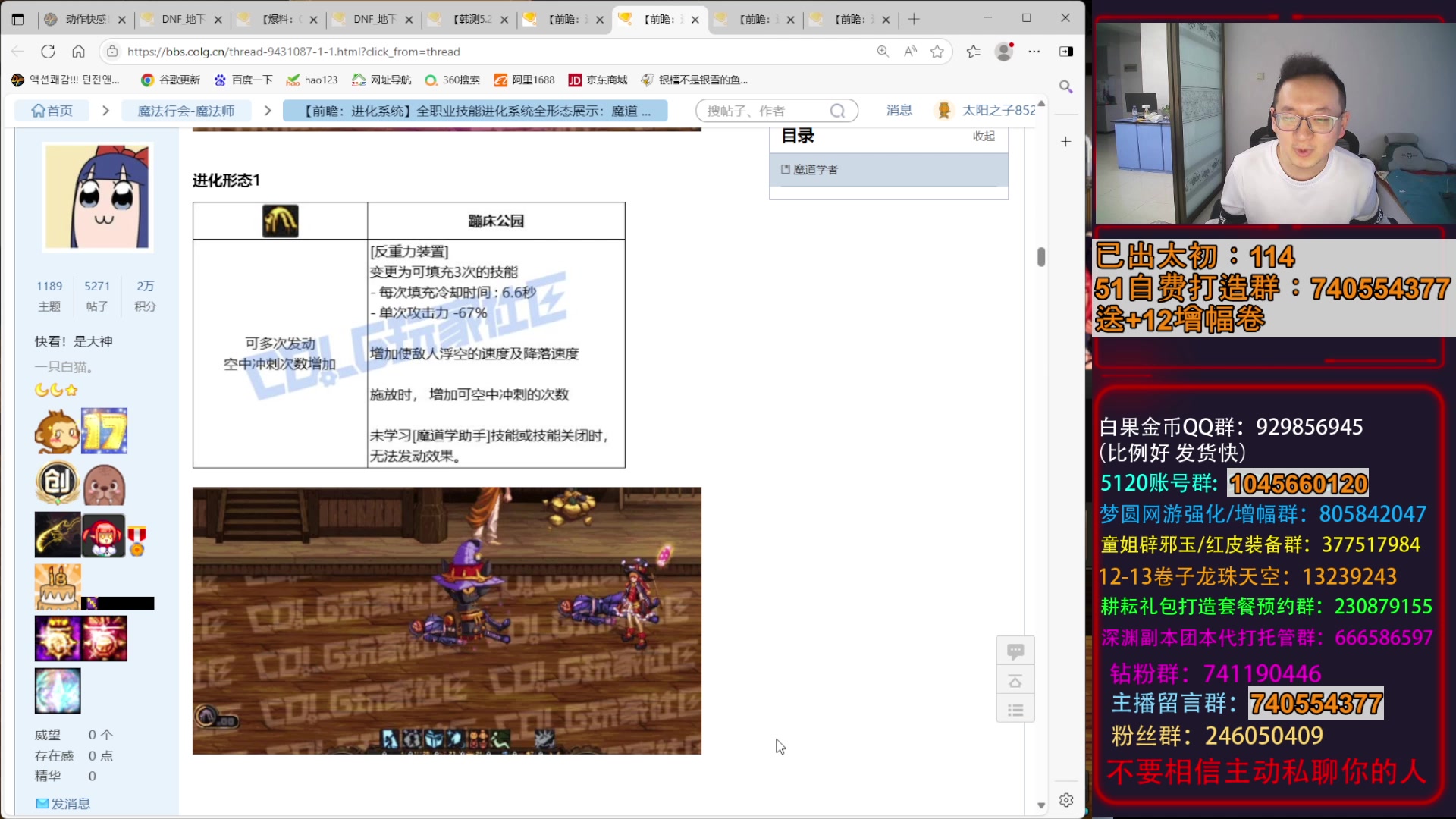Open the 阿里1688 bookmark

(x=524, y=80)
